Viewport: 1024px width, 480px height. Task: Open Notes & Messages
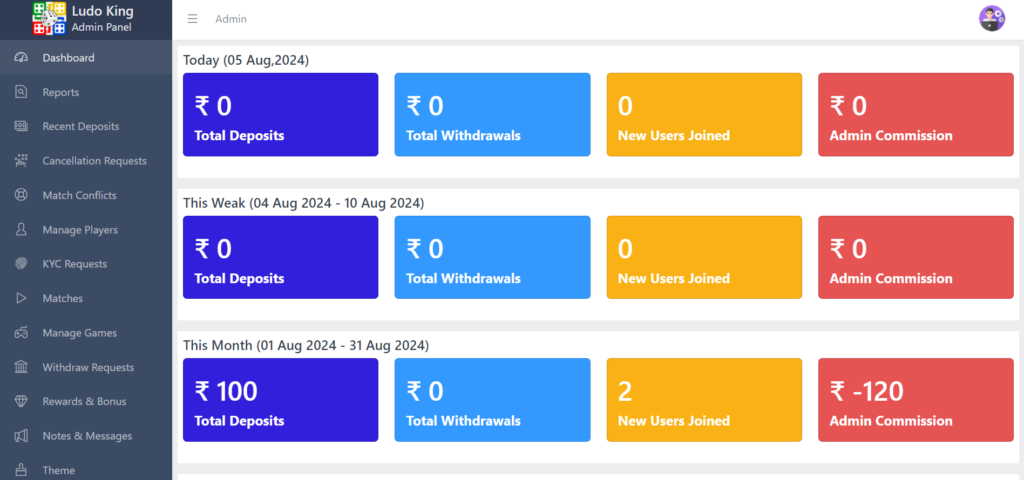(86, 436)
